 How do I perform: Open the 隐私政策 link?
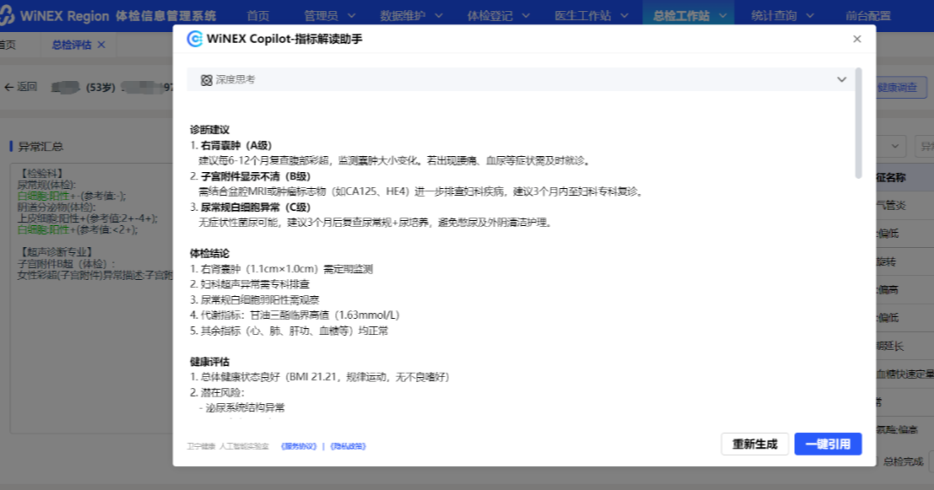[348, 446]
